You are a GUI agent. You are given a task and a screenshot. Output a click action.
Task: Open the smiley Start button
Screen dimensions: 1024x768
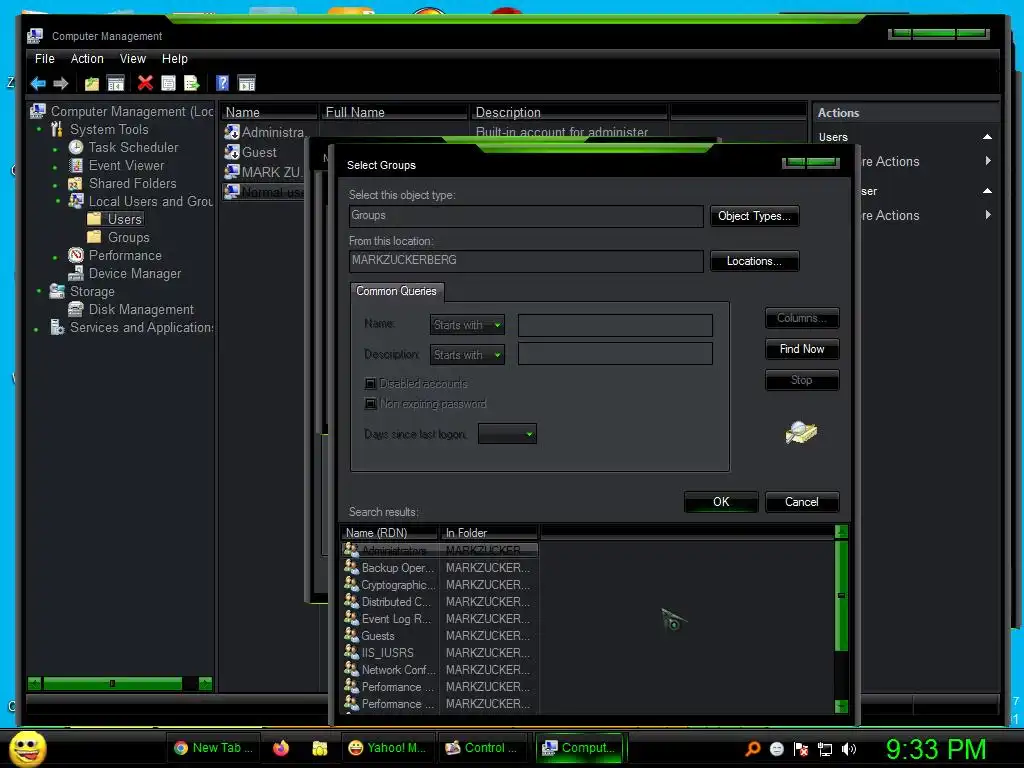point(27,748)
